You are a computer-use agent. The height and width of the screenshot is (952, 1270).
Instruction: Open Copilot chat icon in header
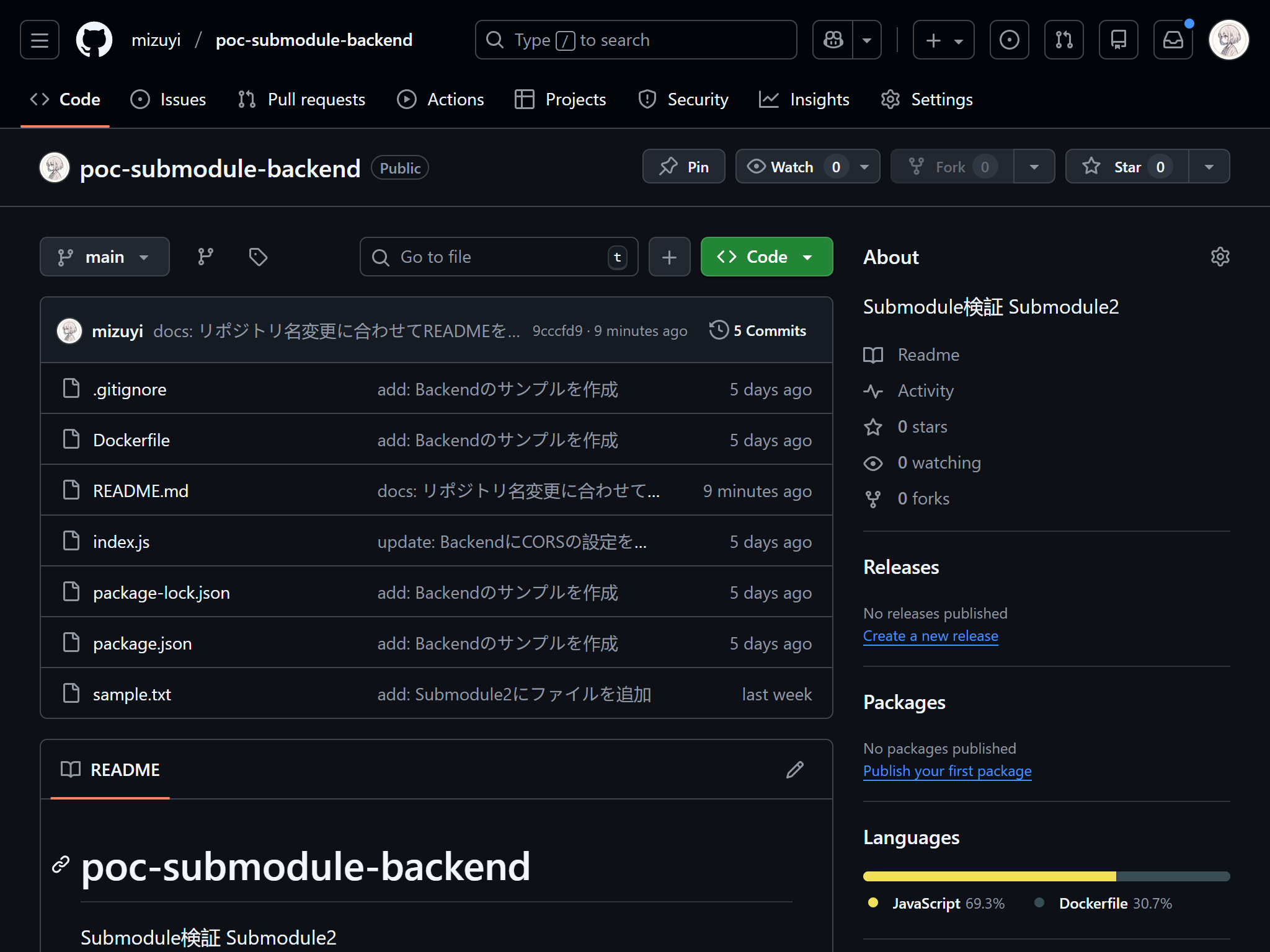point(832,39)
